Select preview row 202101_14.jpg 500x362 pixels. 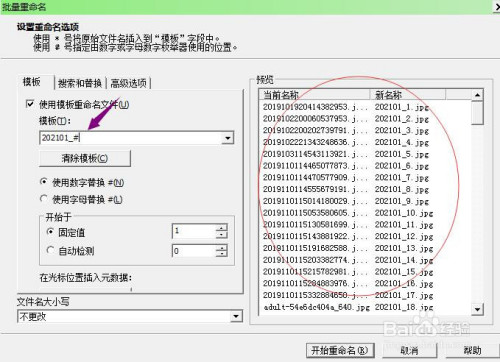click(x=365, y=260)
